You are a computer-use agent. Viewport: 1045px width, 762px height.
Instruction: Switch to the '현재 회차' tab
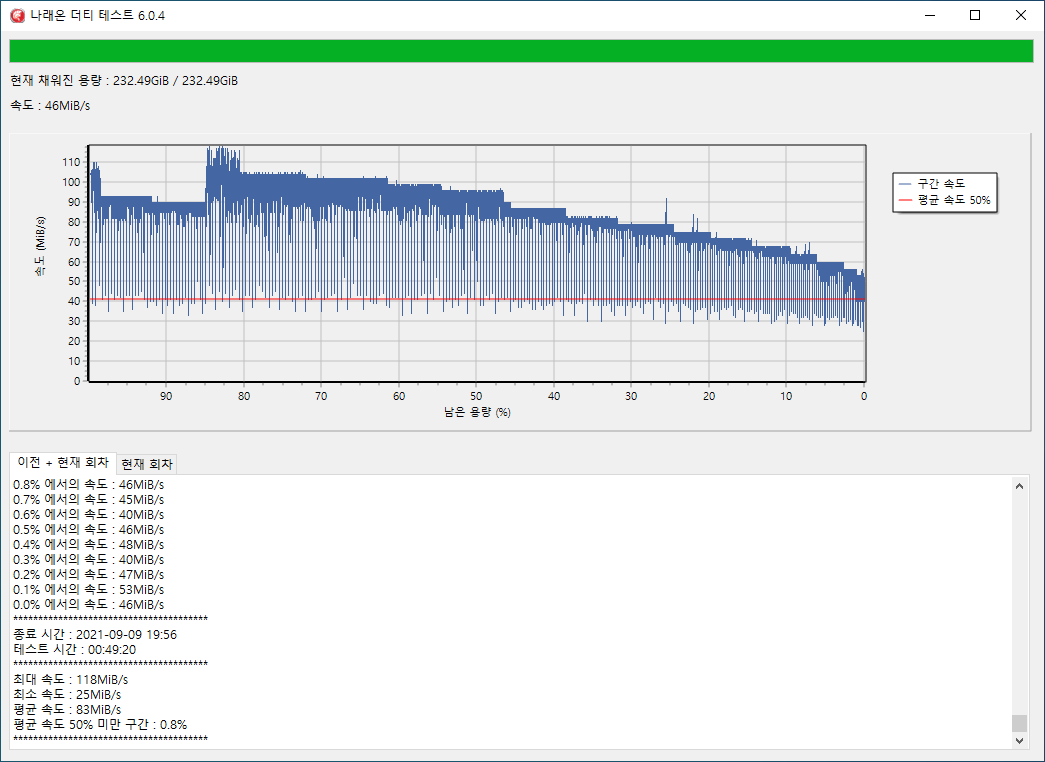point(147,464)
